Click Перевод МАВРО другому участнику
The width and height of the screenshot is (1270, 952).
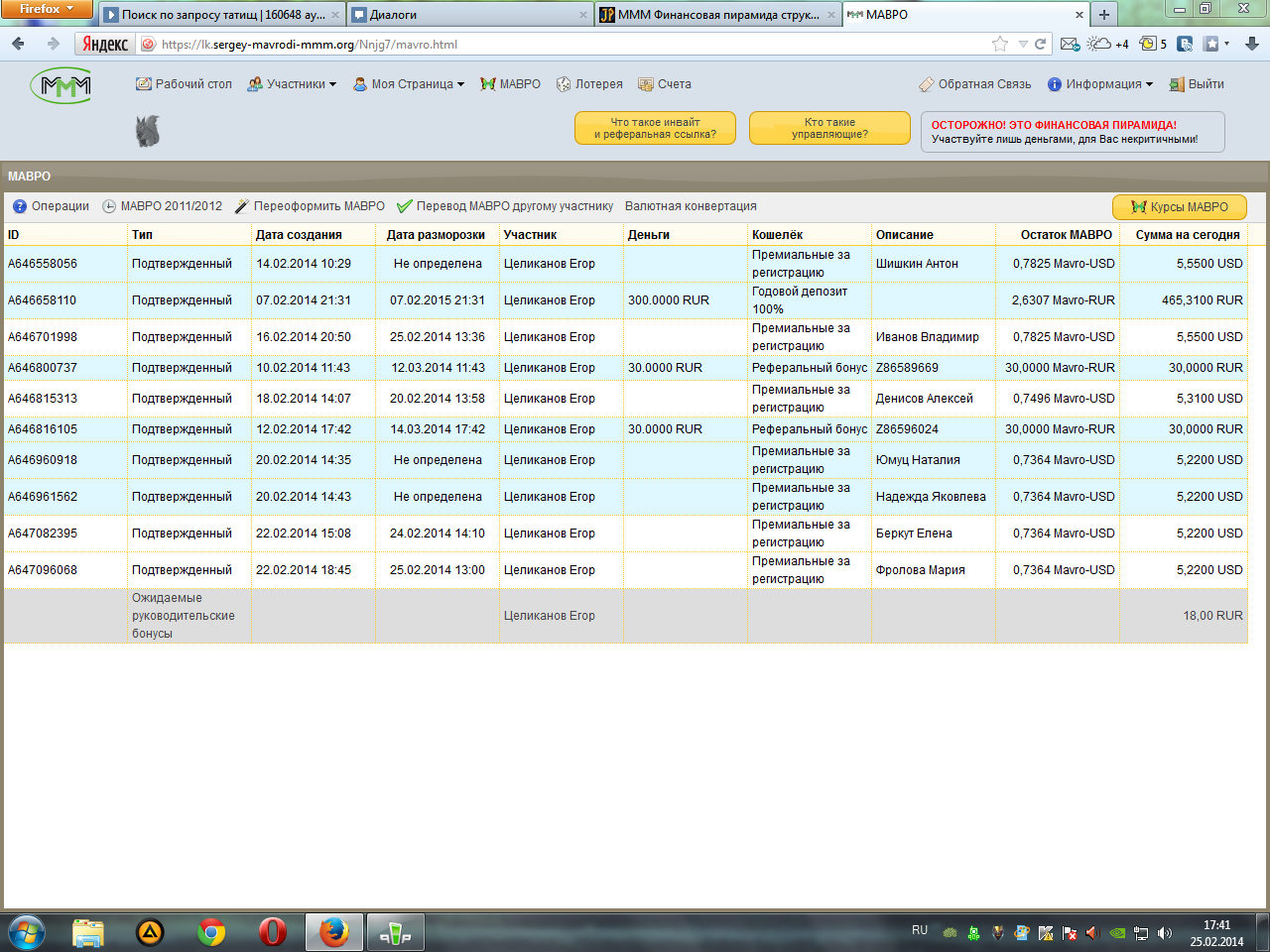505,206
